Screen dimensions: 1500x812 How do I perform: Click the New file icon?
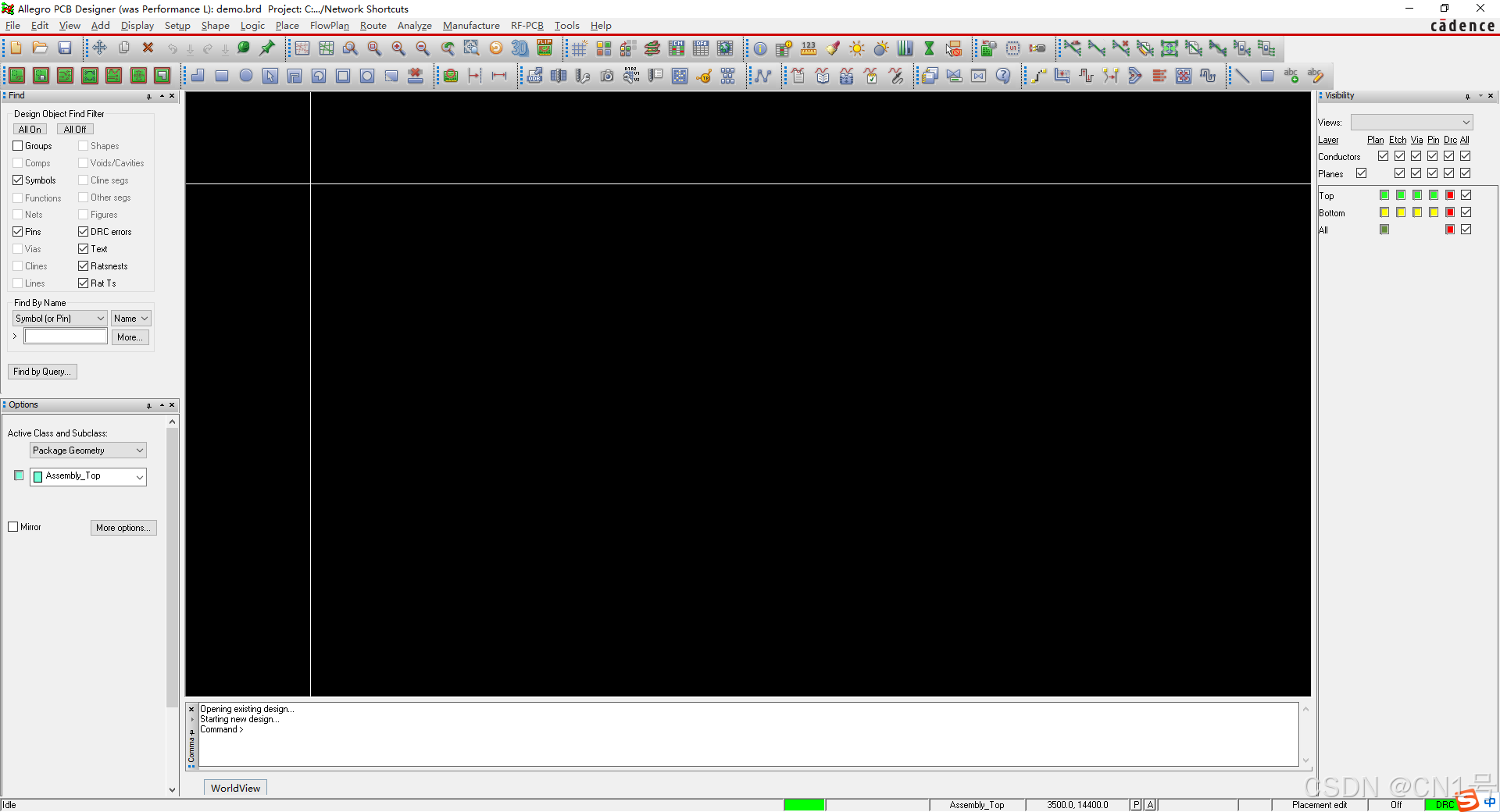pyautogui.click(x=16, y=48)
